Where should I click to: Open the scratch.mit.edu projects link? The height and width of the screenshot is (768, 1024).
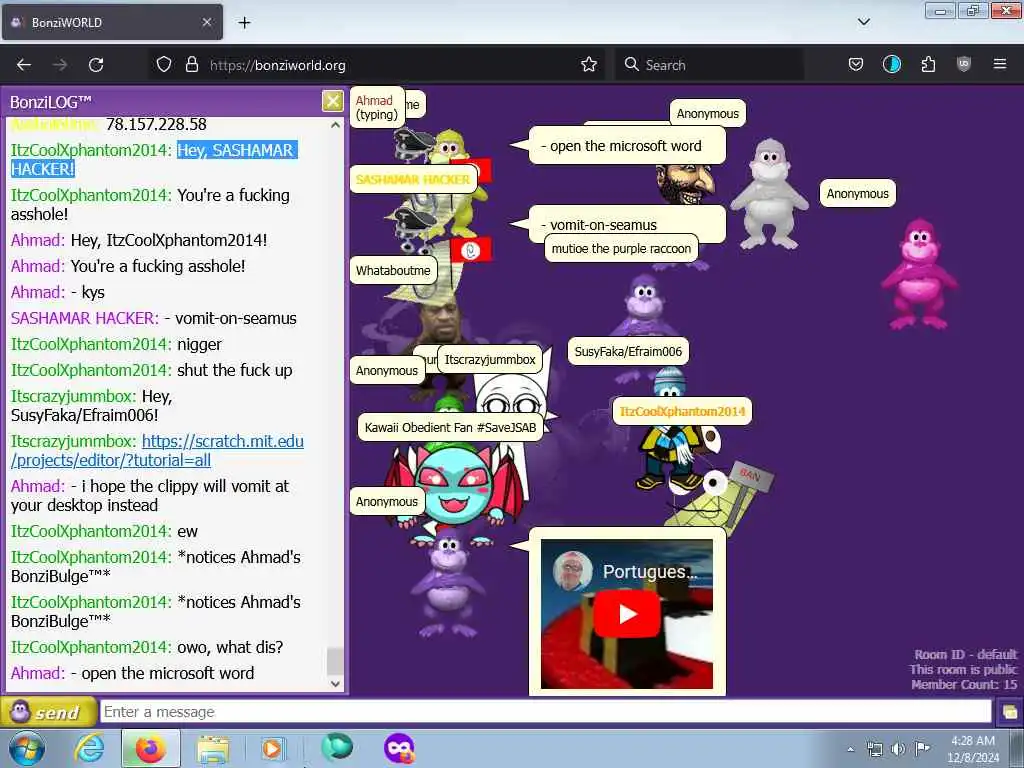157,451
